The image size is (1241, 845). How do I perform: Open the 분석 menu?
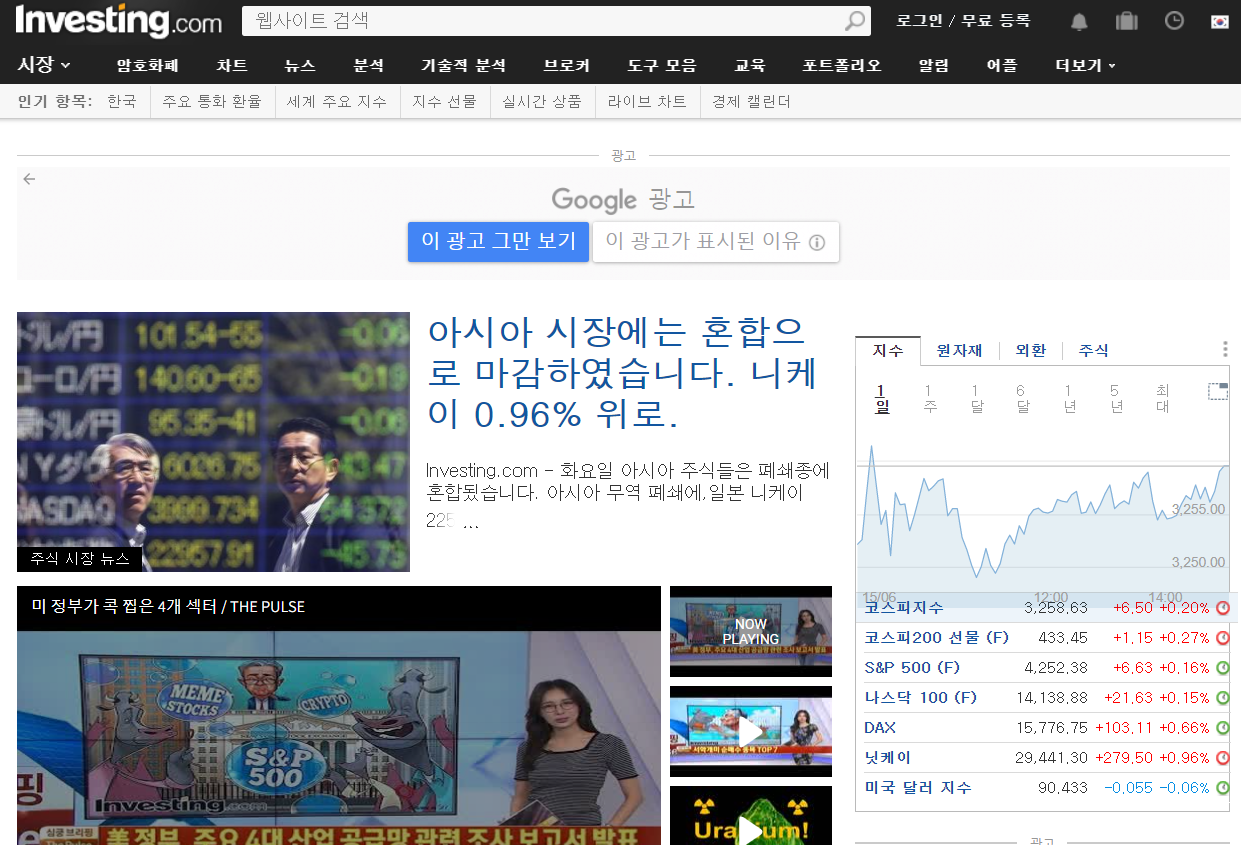368,66
